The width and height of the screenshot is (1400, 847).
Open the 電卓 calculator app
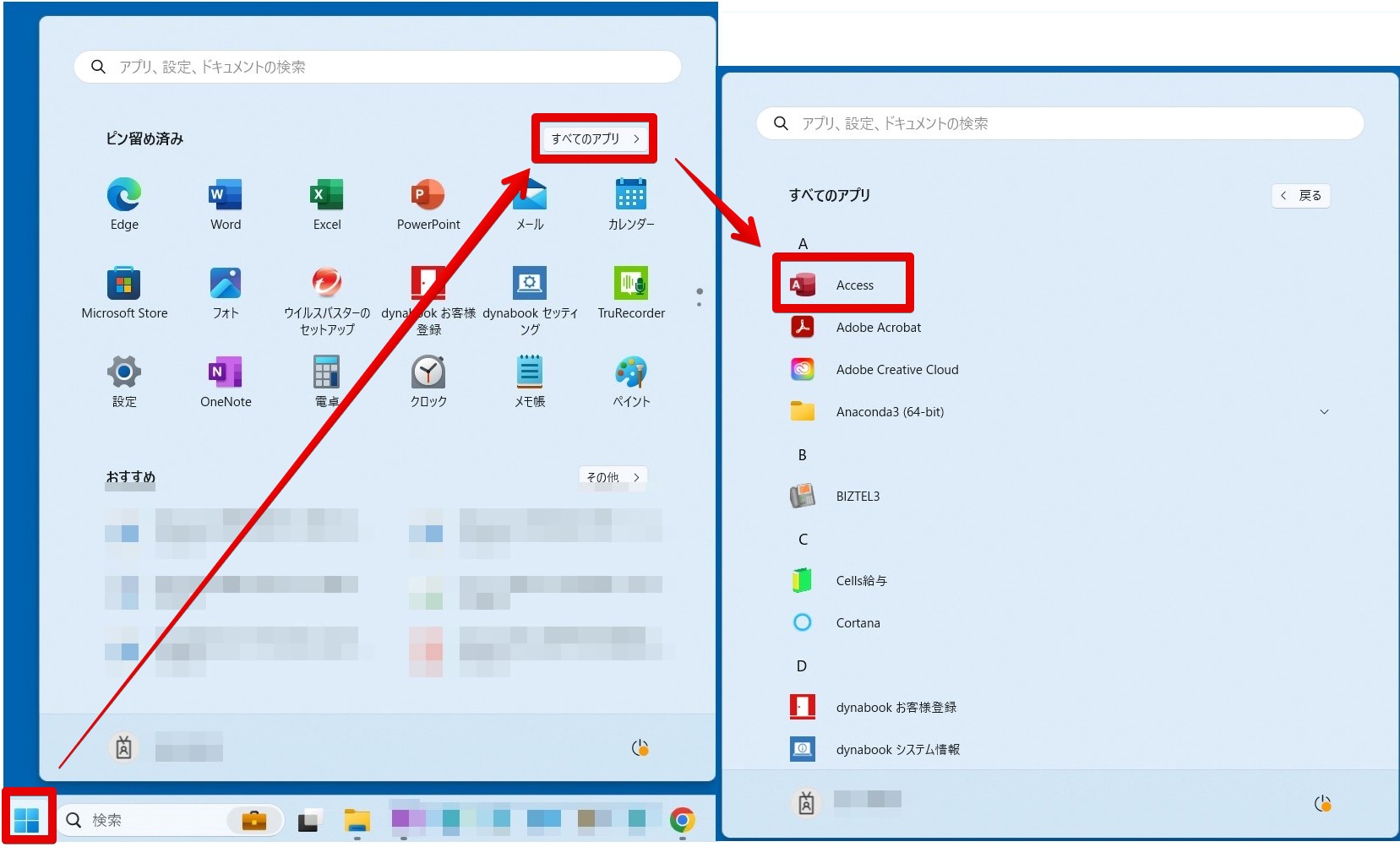coord(327,382)
